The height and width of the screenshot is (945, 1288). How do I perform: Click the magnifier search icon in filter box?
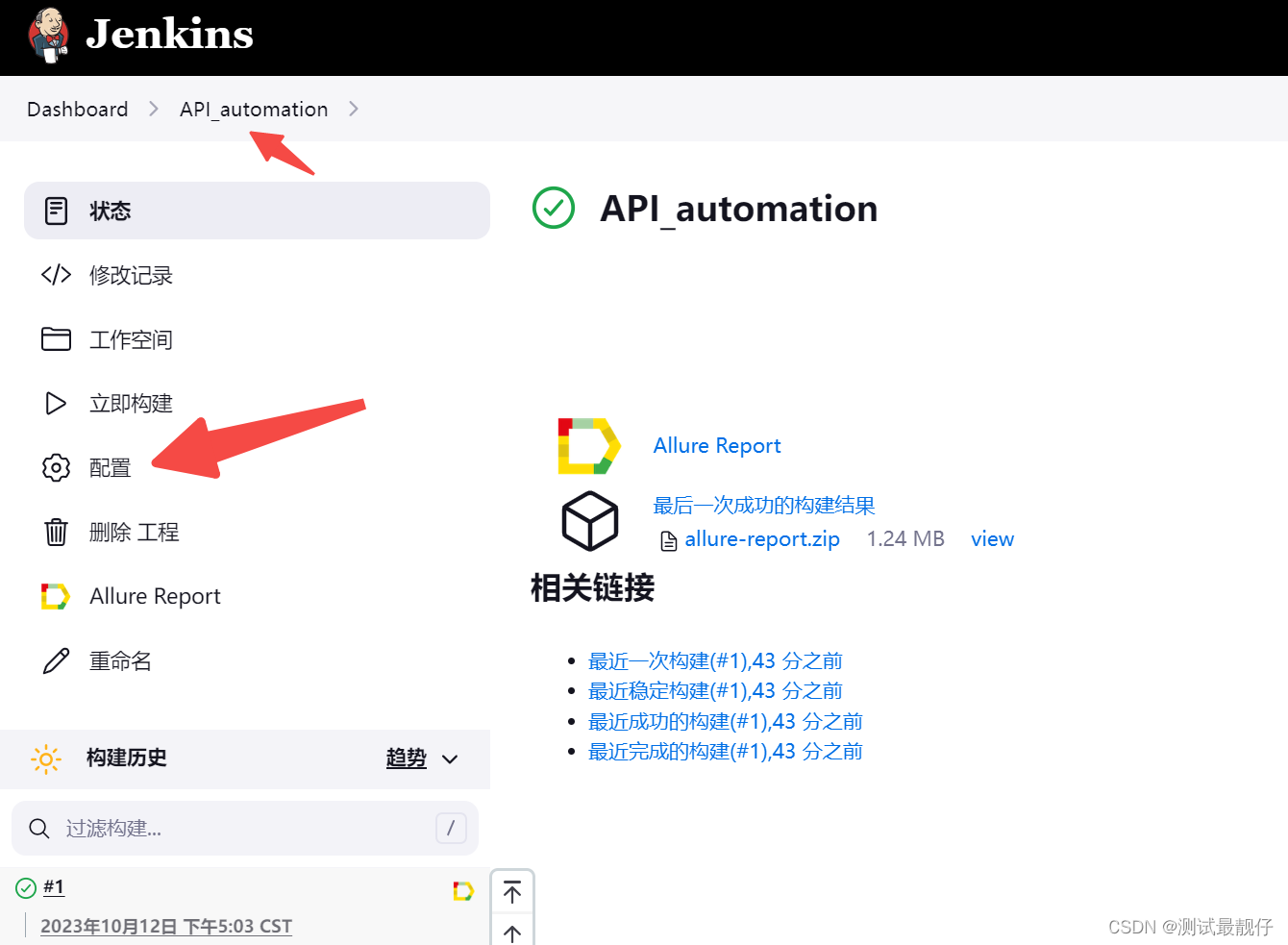click(39, 829)
